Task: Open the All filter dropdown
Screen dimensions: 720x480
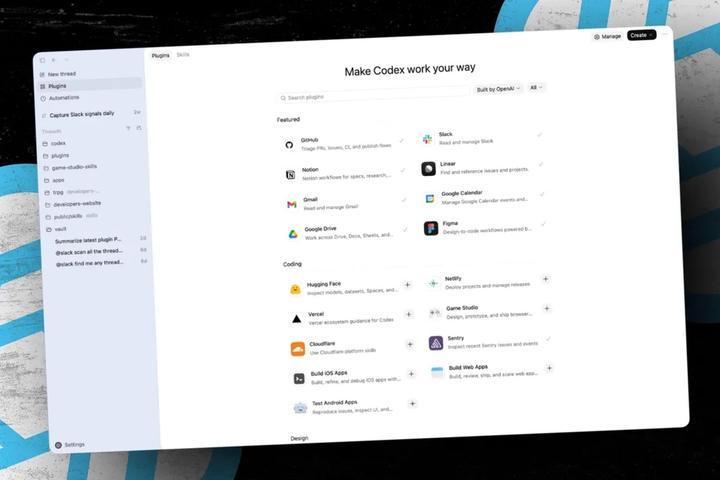Action: pos(536,87)
